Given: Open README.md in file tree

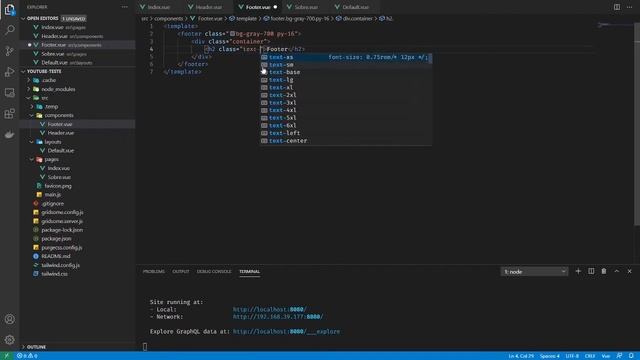Looking at the screenshot, I should click(56, 256).
